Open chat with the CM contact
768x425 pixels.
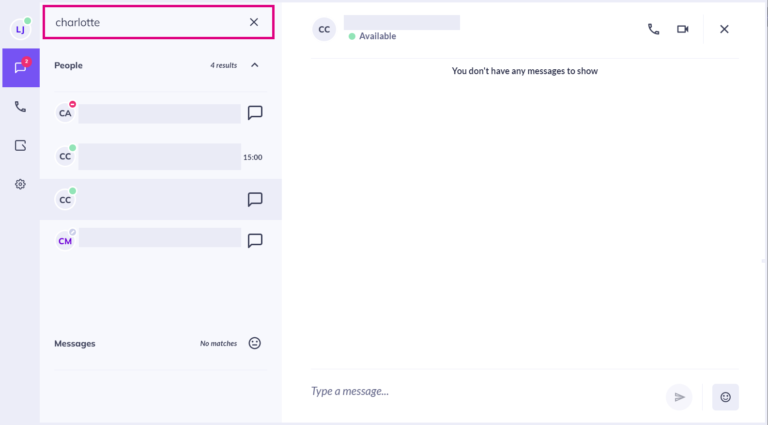pyautogui.click(x=255, y=240)
